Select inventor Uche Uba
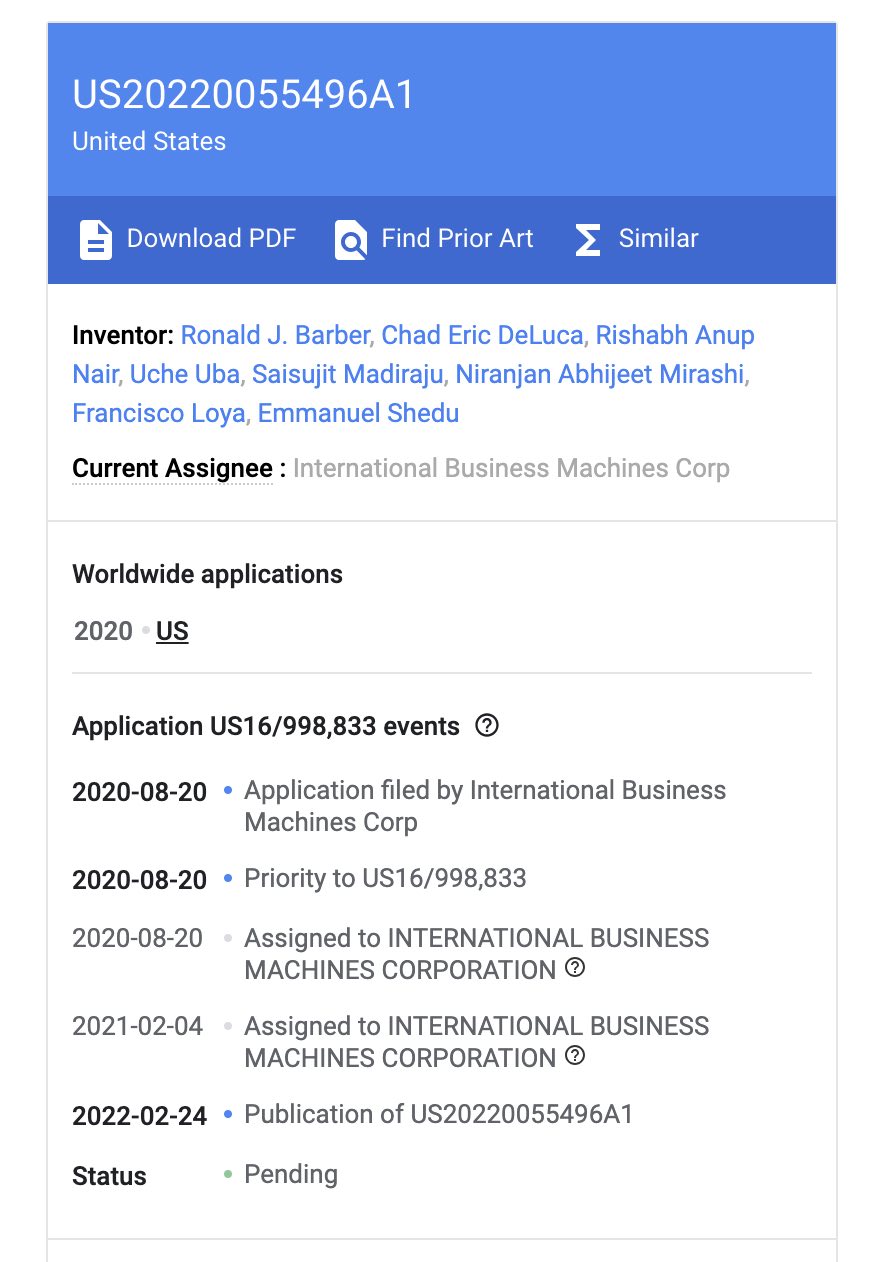Viewport: 878px width, 1262px height. (185, 374)
